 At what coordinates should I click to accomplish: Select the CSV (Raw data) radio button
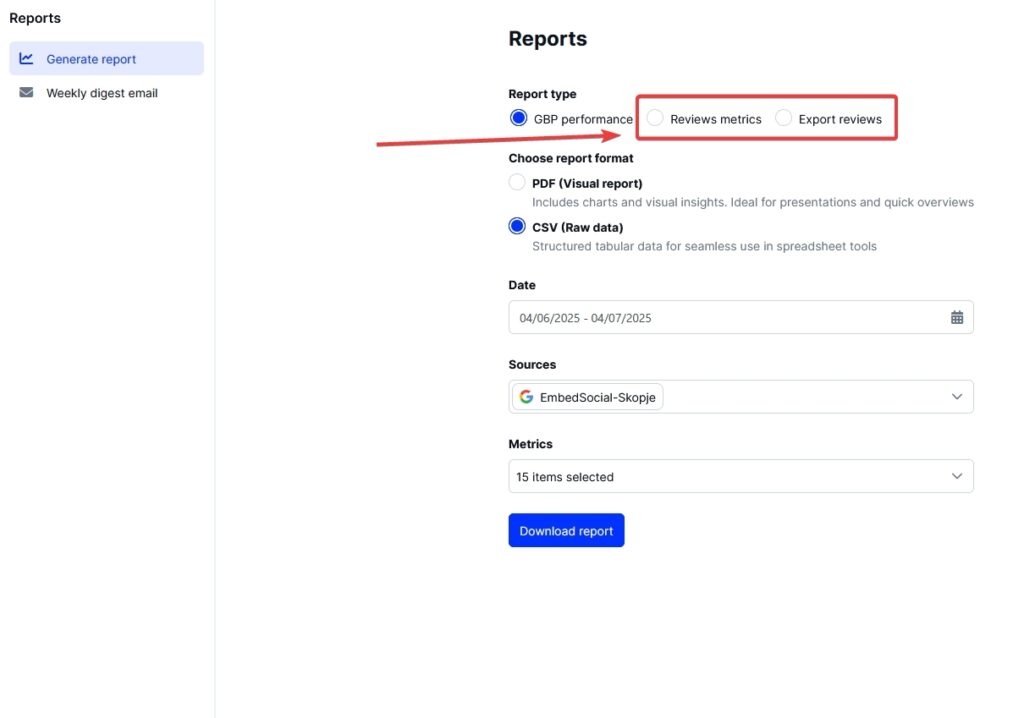517,226
